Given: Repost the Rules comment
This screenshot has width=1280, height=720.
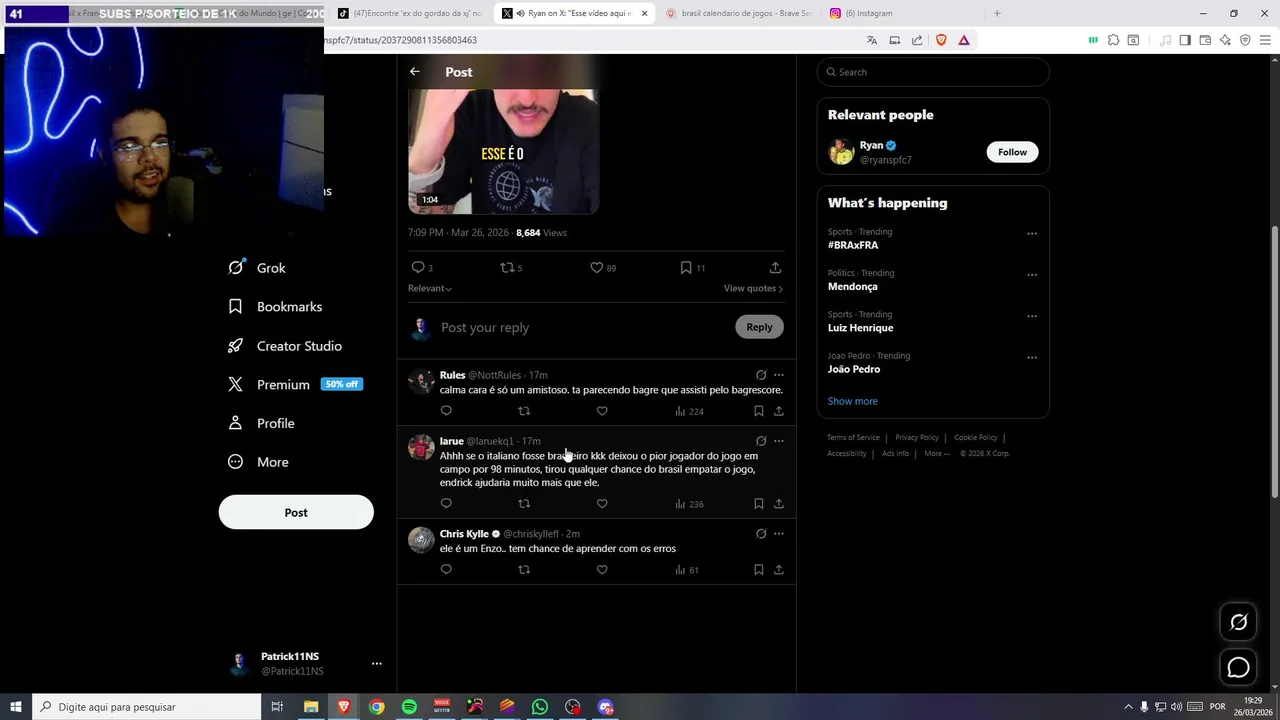Looking at the screenshot, I should tap(524, 411).
